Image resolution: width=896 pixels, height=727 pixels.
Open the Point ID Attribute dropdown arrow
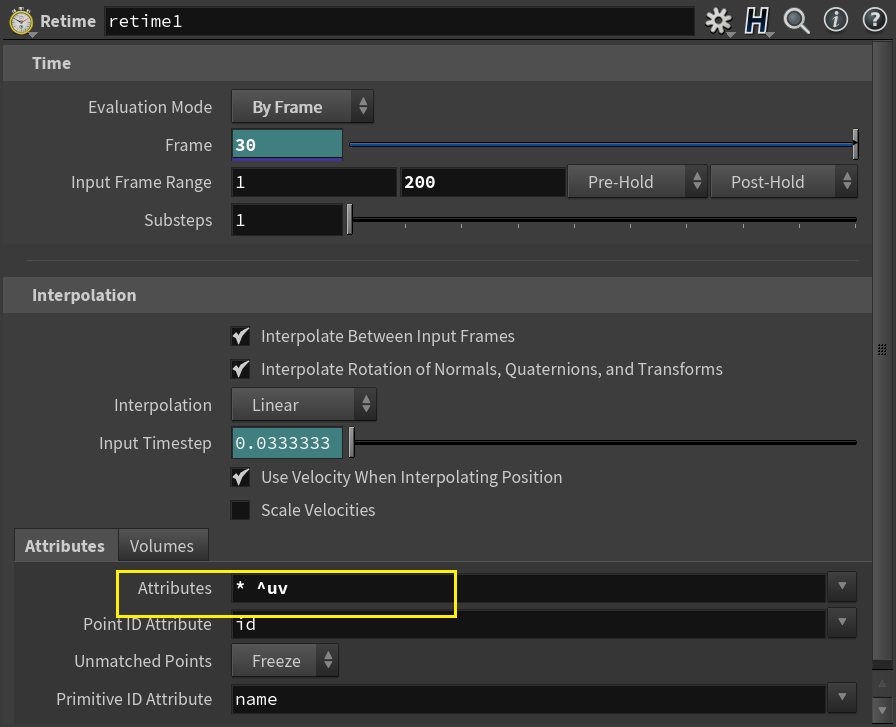(842, 622)
